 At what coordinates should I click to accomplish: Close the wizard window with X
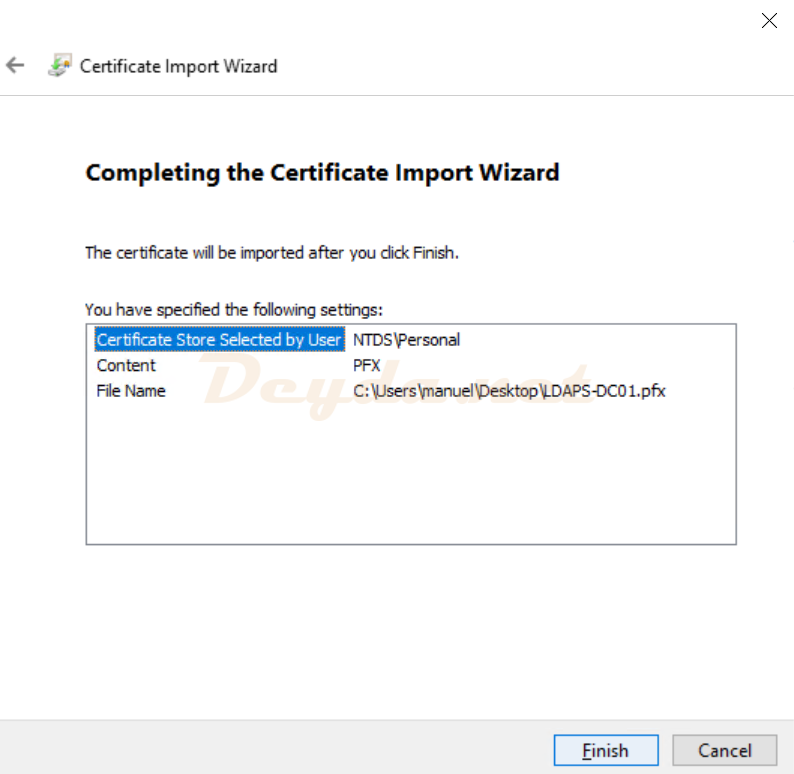pos(769,21)
